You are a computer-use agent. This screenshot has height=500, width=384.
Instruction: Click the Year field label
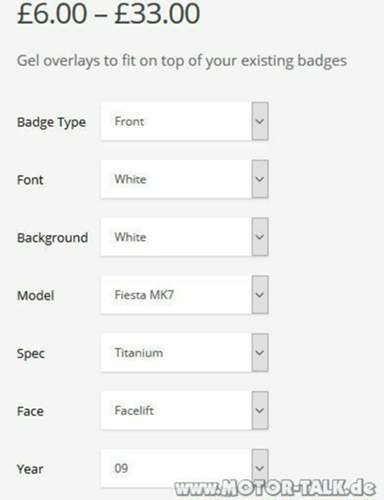(x=30, y=469)
